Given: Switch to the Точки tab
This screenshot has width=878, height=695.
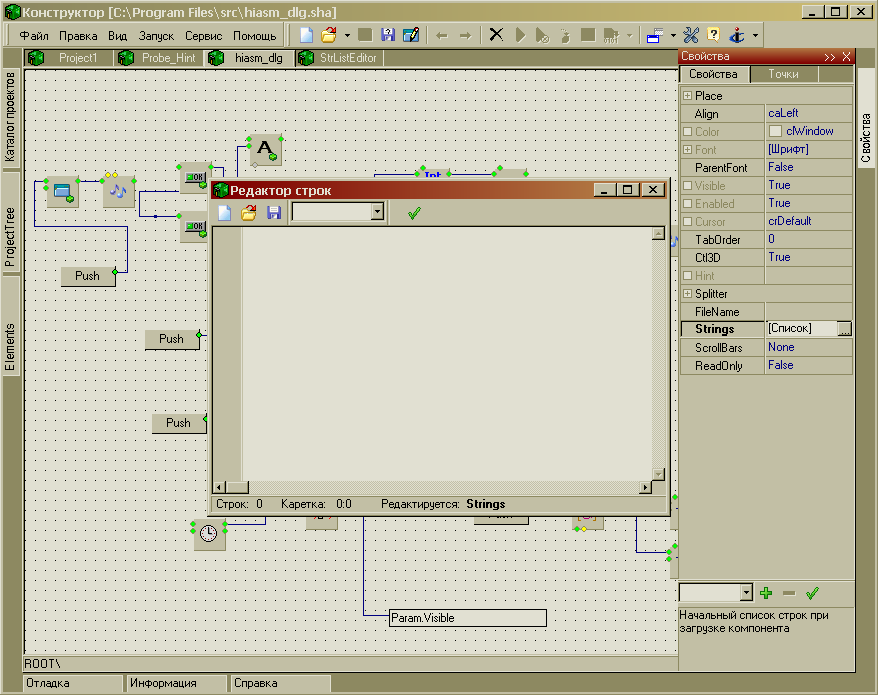Looking at the screenshot, I should tap(783, 74).
